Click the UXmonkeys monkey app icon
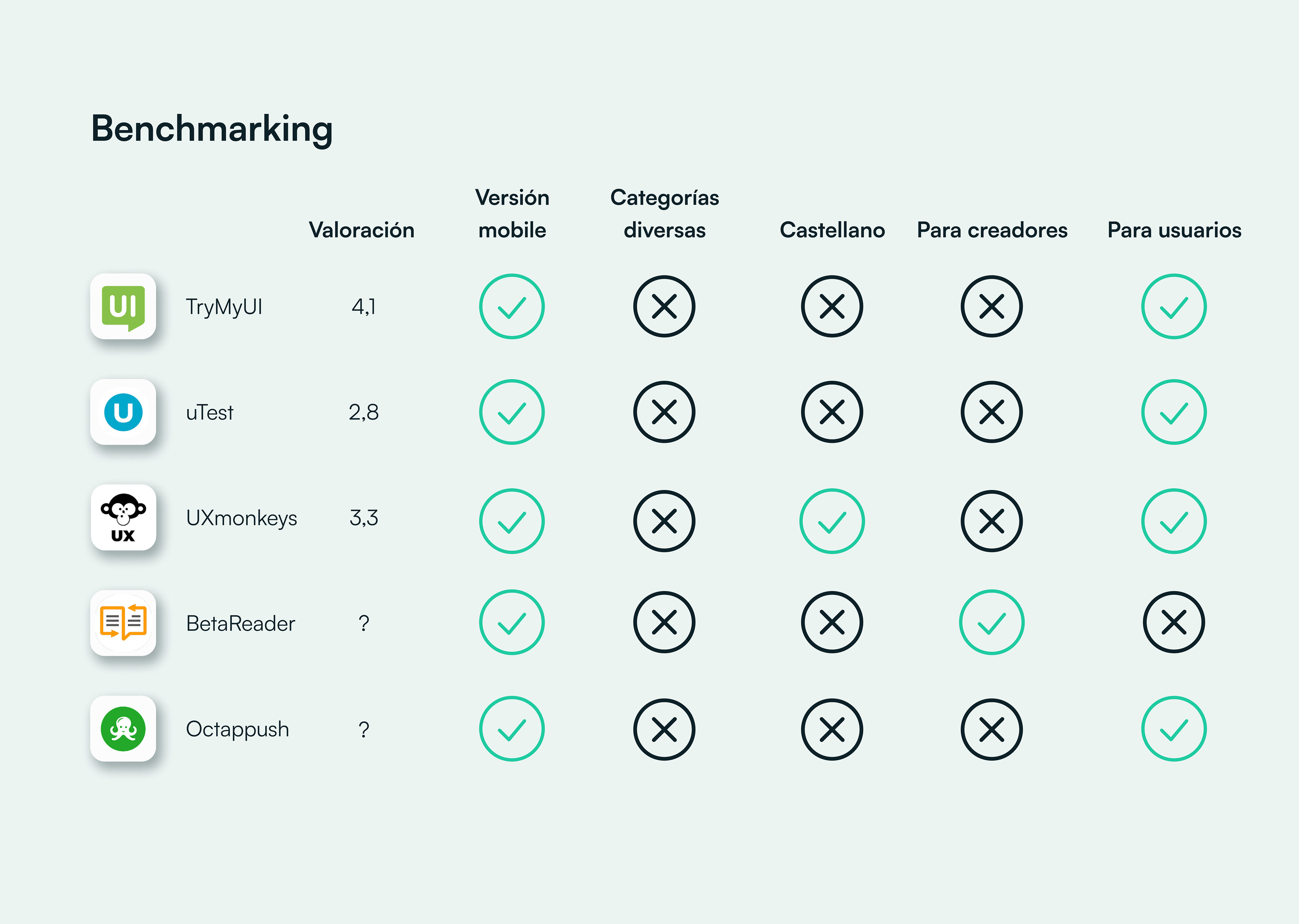This screenshot has width=1299, height=924. click(123, 518)
